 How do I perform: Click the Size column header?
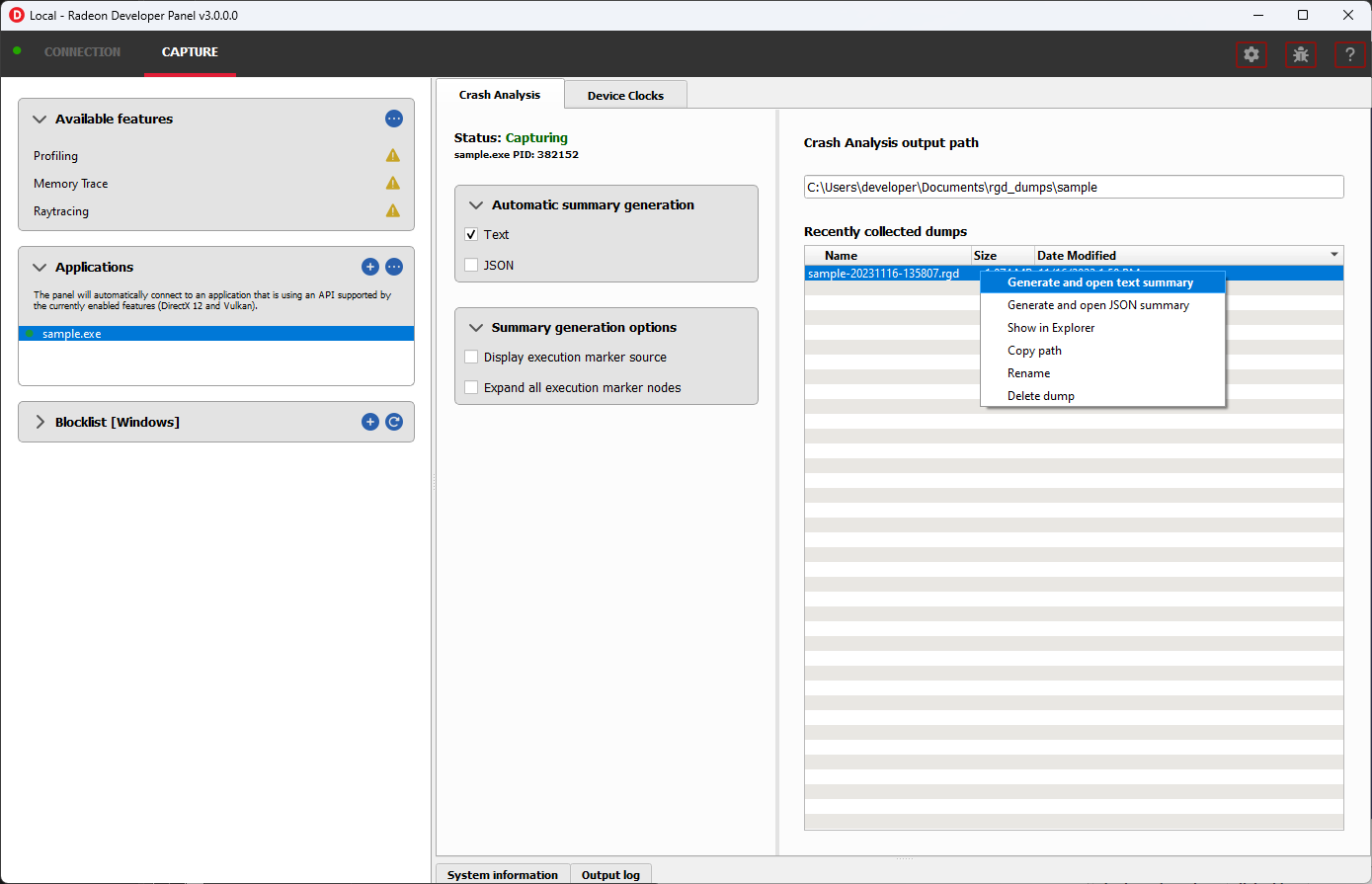tap(1004, 255)
